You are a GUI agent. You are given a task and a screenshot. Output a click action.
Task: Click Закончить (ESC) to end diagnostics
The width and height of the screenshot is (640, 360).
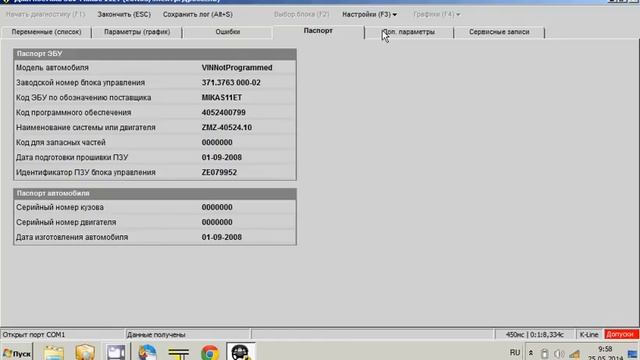coord(124,14)
